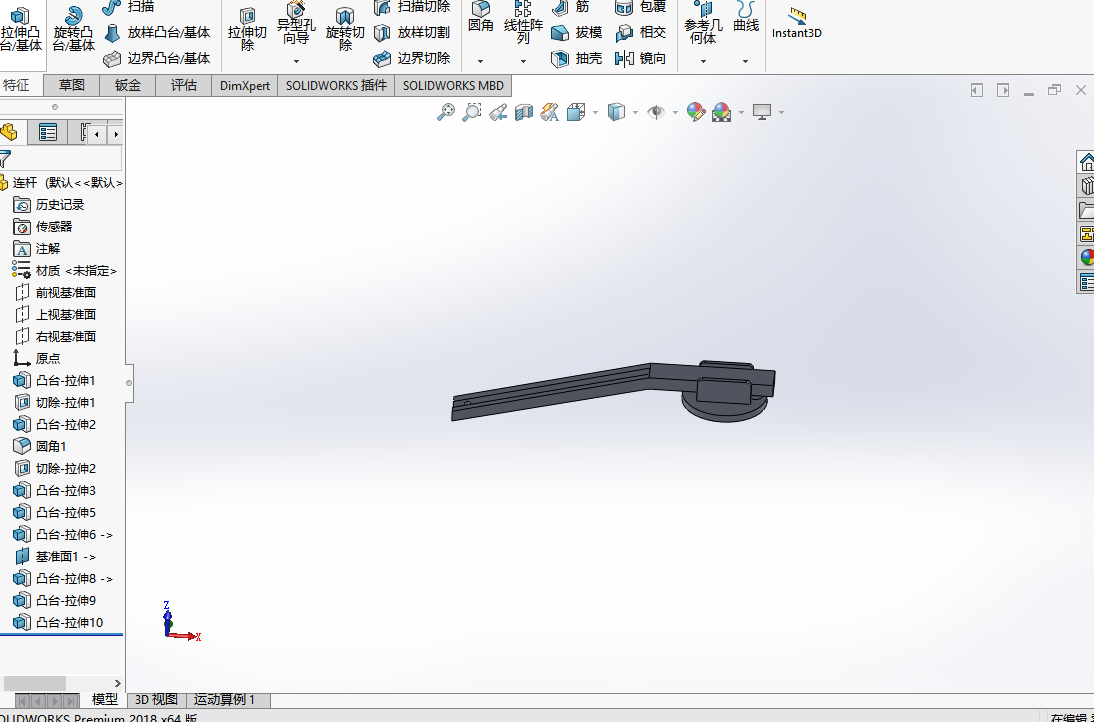
Task: Click the View Orientation cube icon
Action: coord(576,112)
